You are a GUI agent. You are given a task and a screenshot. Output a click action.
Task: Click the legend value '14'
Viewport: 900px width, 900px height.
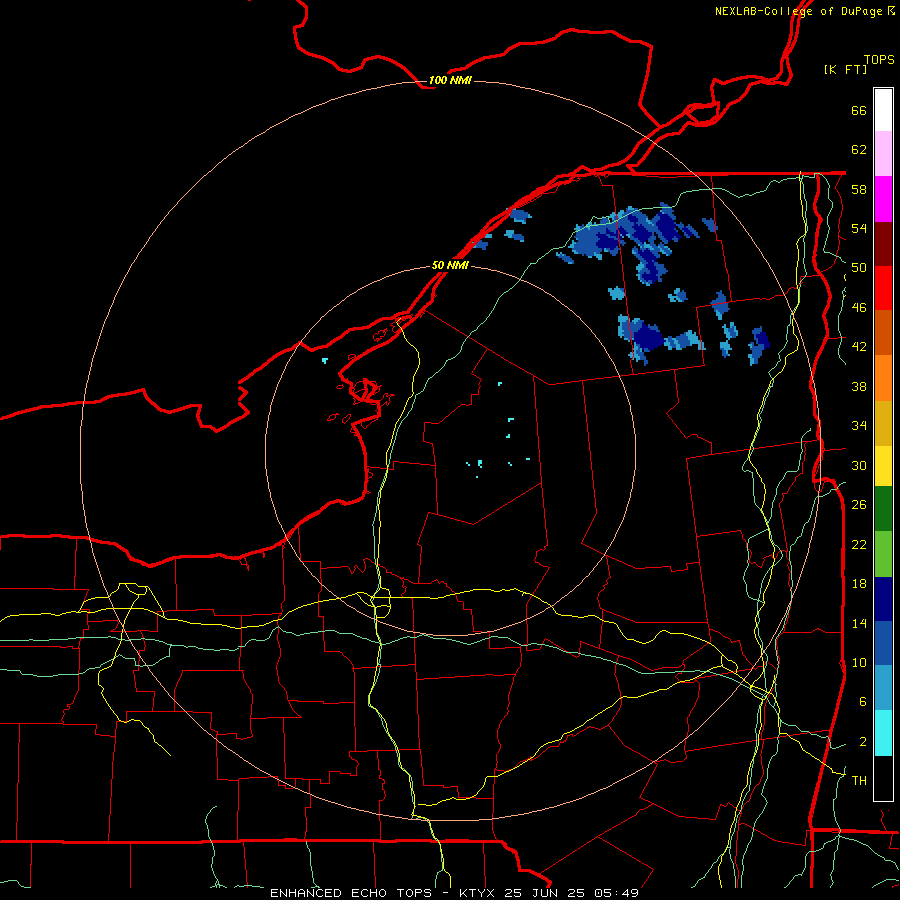click(859, 623)
